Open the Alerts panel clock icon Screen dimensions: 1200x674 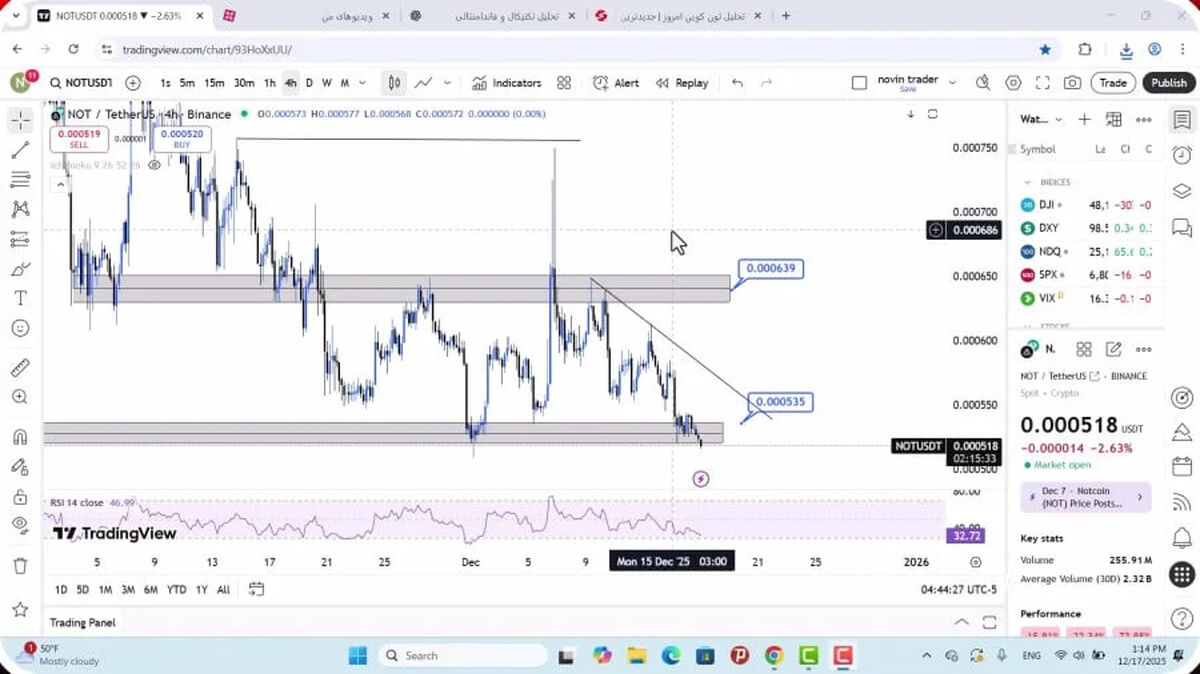1182,155
